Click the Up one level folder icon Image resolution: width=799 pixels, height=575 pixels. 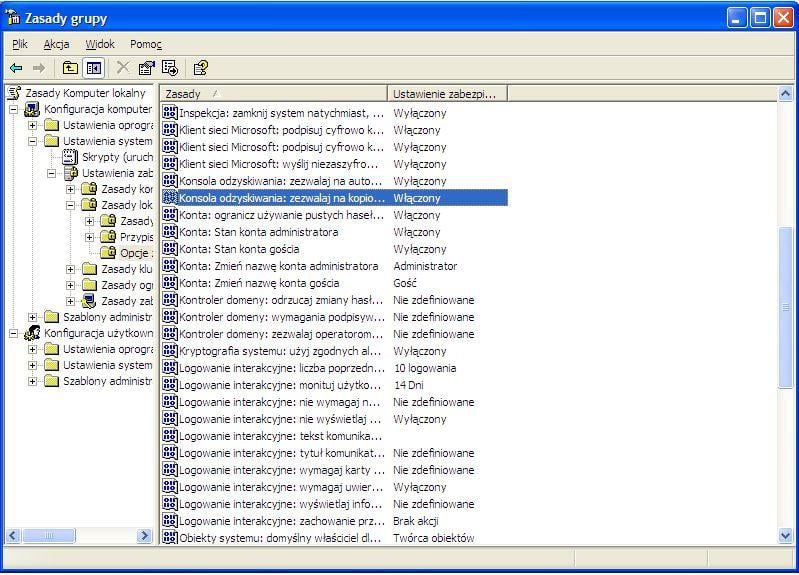click(x=70, y=68)
